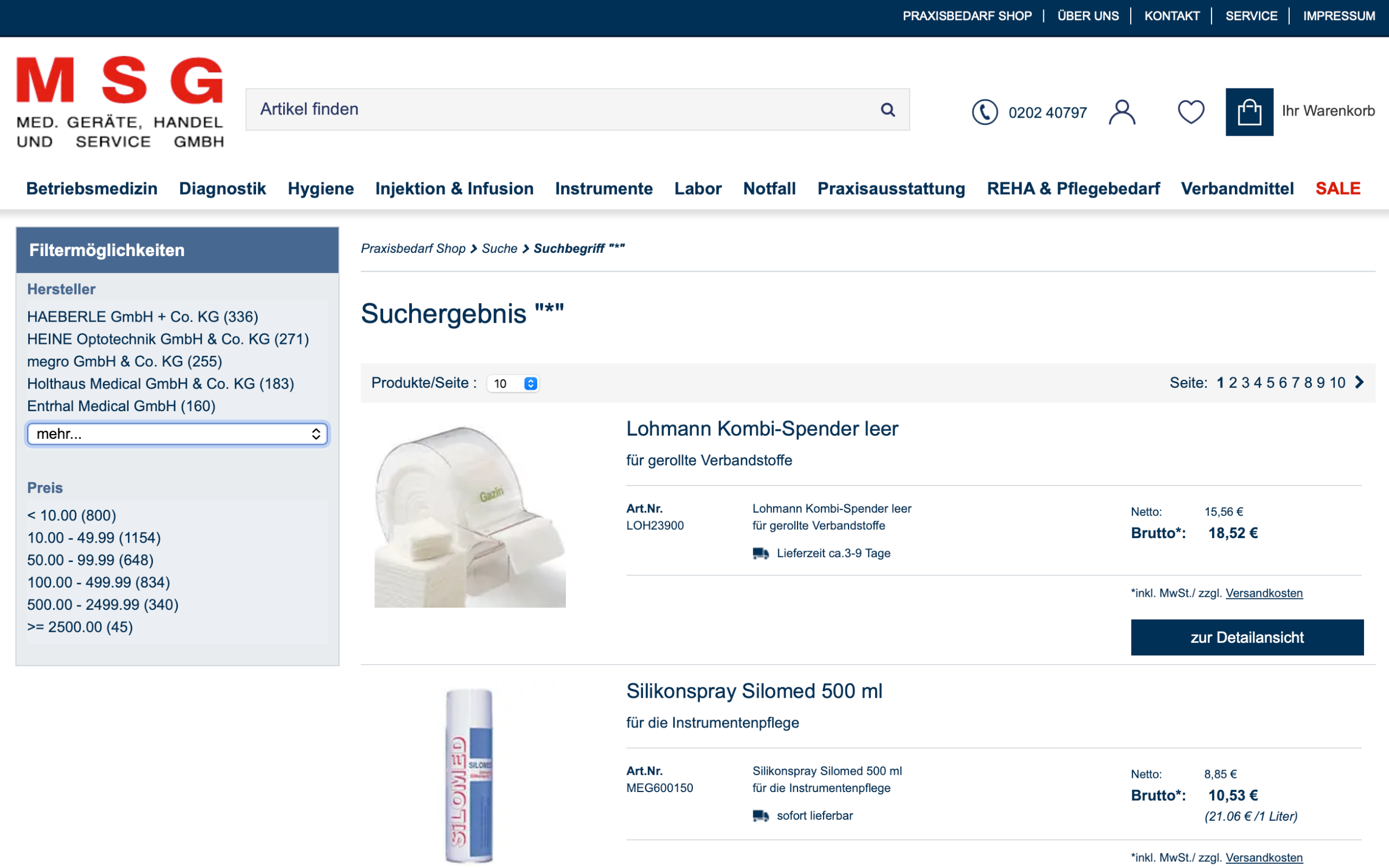Filter price 2500.00 and above
1389x868 pixels.
(x=80, y=628)
